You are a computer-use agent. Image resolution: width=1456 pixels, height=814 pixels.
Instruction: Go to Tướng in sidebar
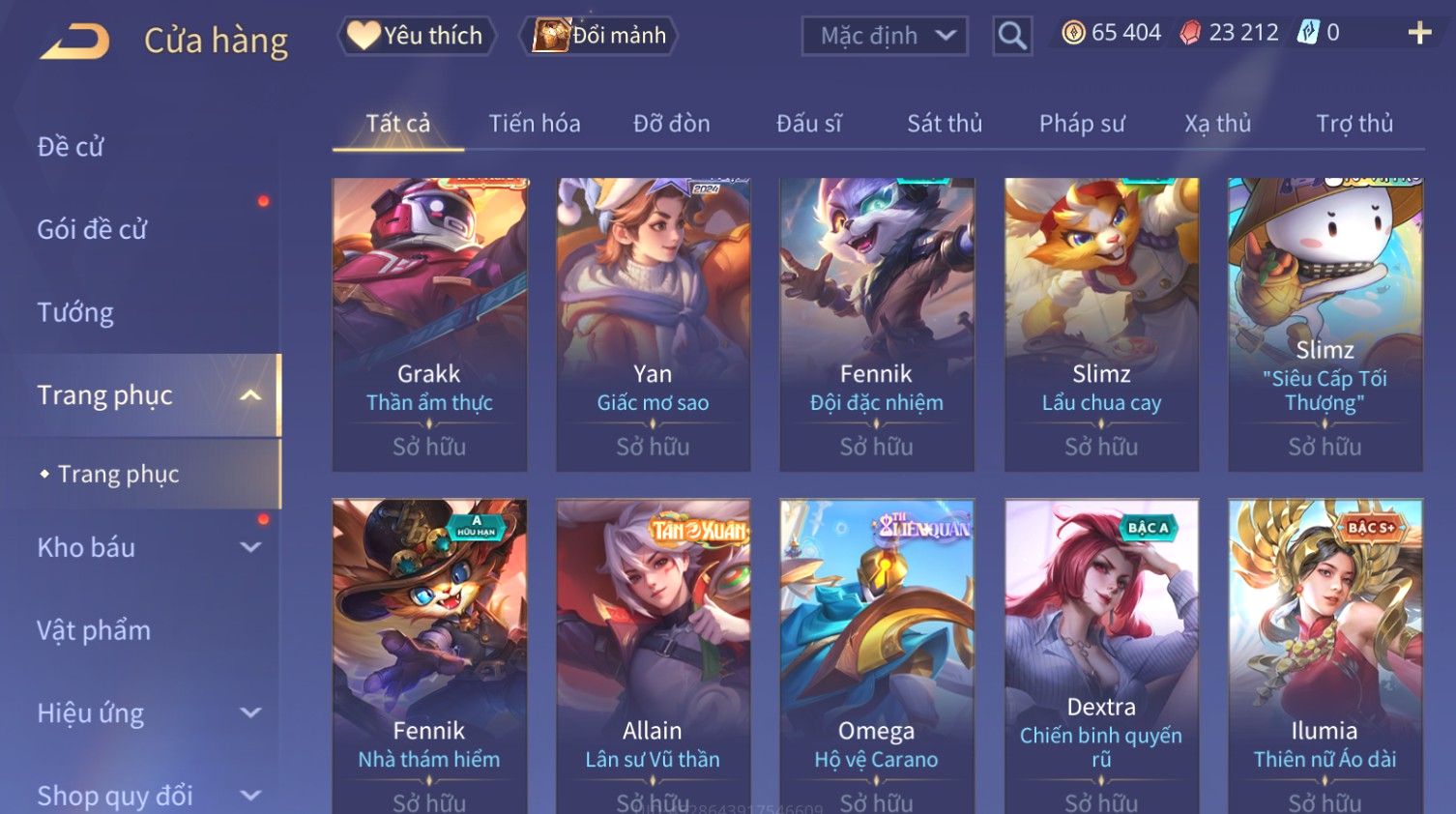75,312
